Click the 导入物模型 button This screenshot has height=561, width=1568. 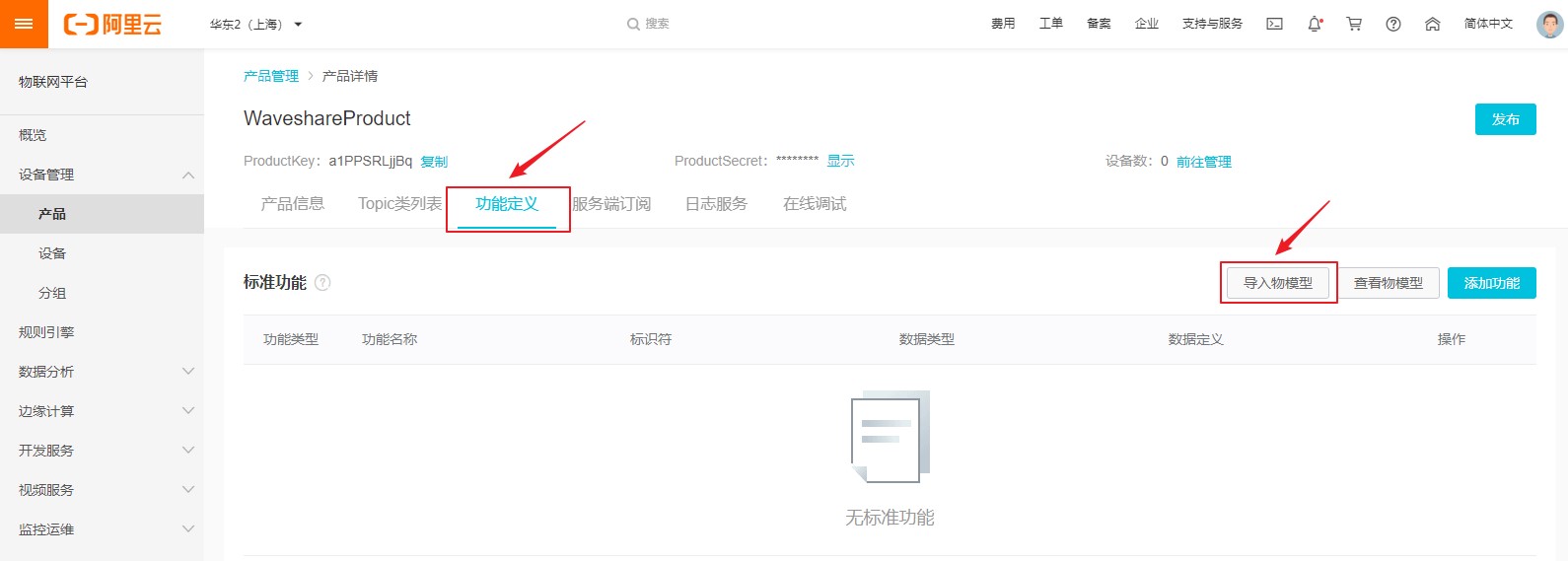click(1278, 283)
